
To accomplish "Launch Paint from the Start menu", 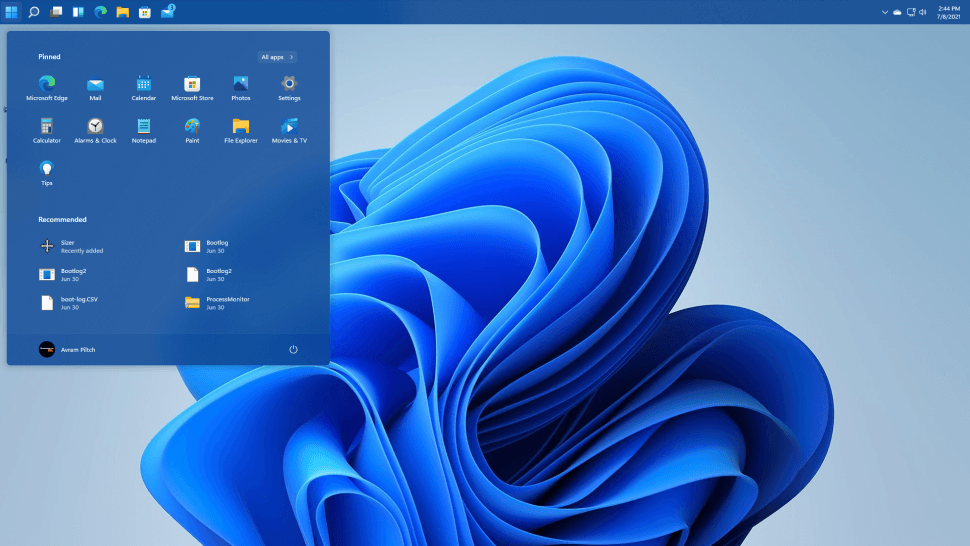I will pos(192,127).
